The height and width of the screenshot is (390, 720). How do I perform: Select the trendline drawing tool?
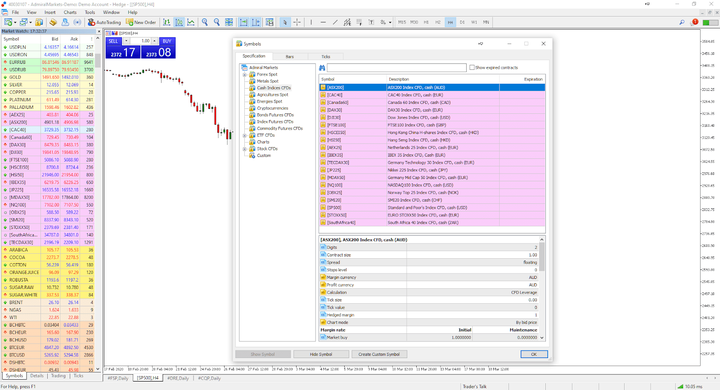pos(335,22)
